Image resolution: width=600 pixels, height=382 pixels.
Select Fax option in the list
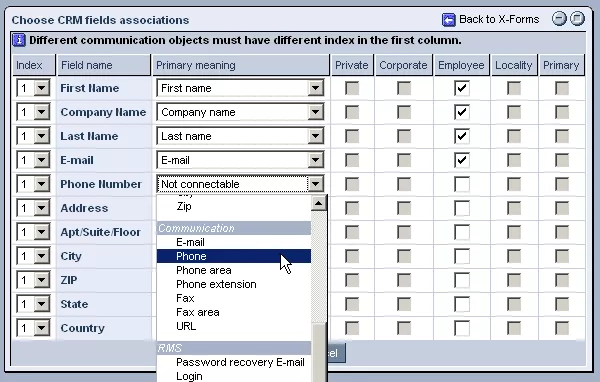point(234,298)
